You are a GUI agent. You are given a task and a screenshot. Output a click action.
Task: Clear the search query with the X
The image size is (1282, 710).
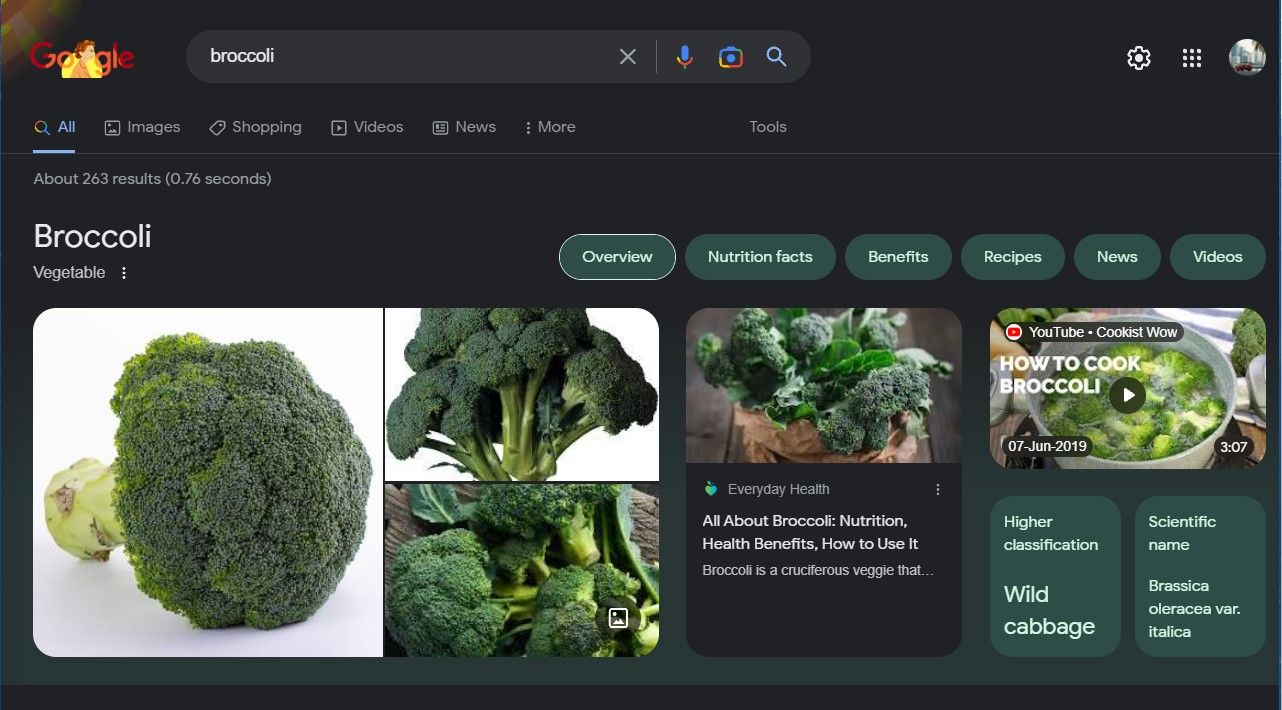[x=628, y=56]
